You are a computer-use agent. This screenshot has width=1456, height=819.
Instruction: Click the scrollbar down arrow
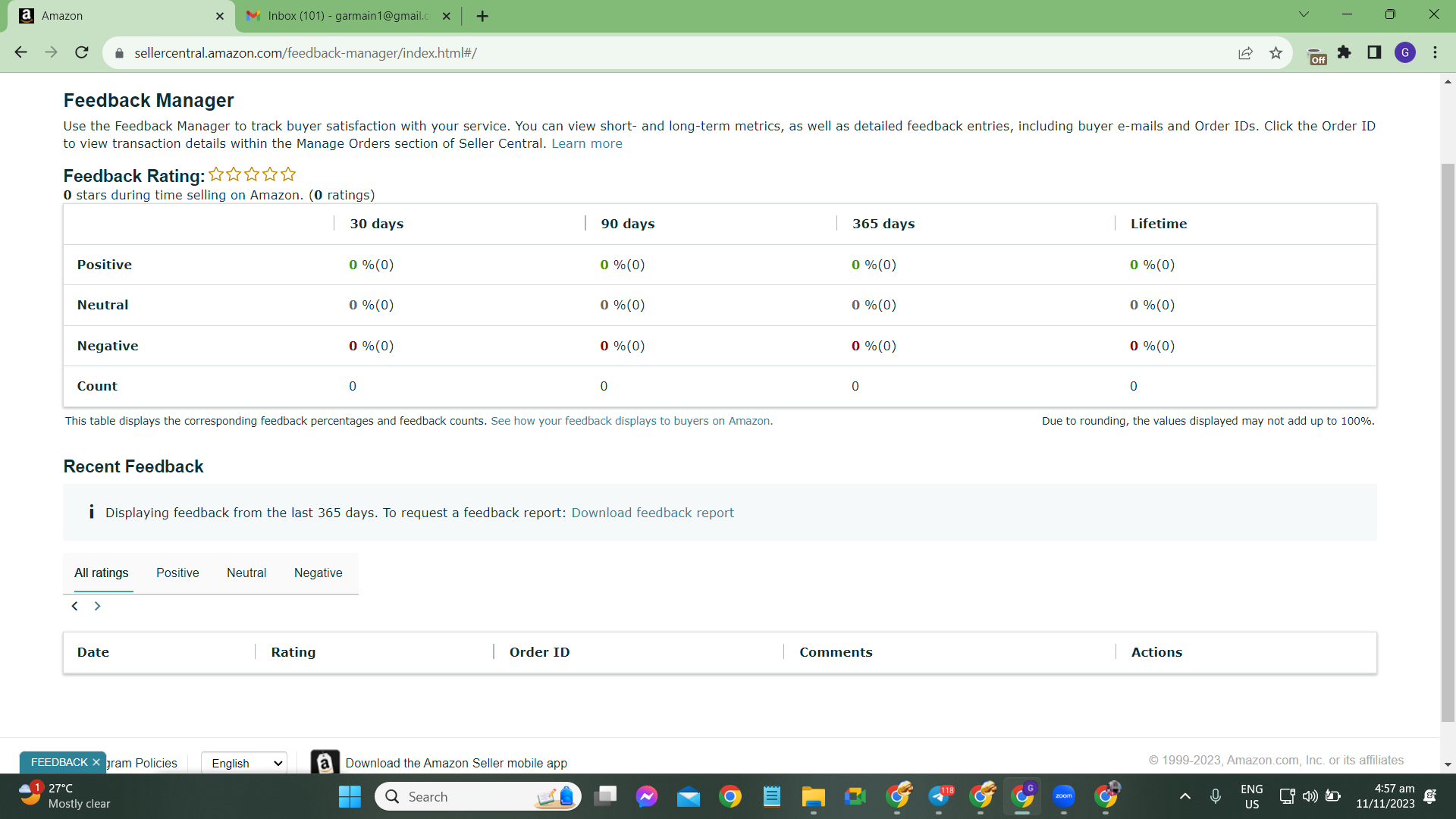tap(1448, 764)
